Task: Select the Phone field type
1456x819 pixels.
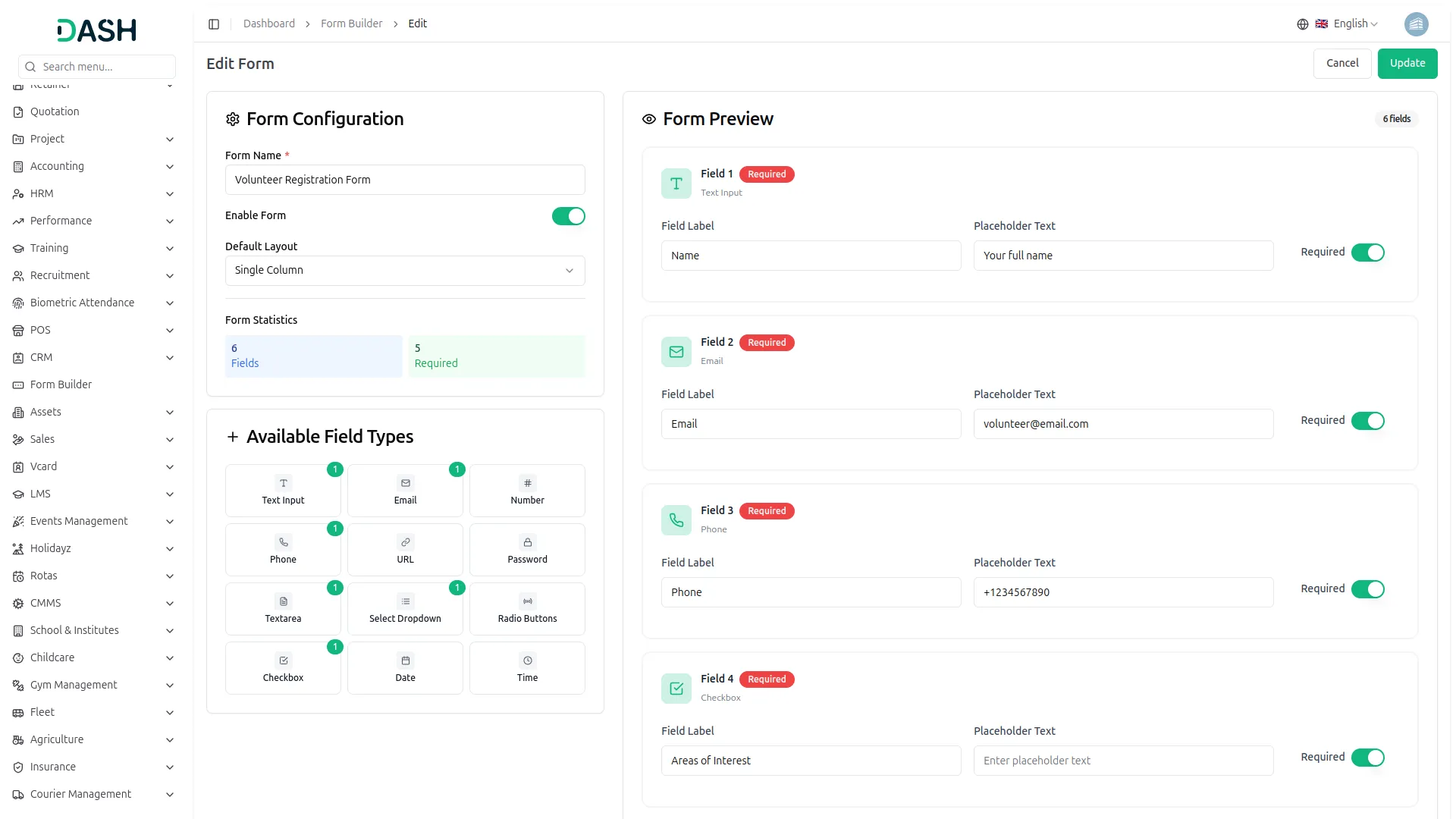Action: tap(282, 549)
